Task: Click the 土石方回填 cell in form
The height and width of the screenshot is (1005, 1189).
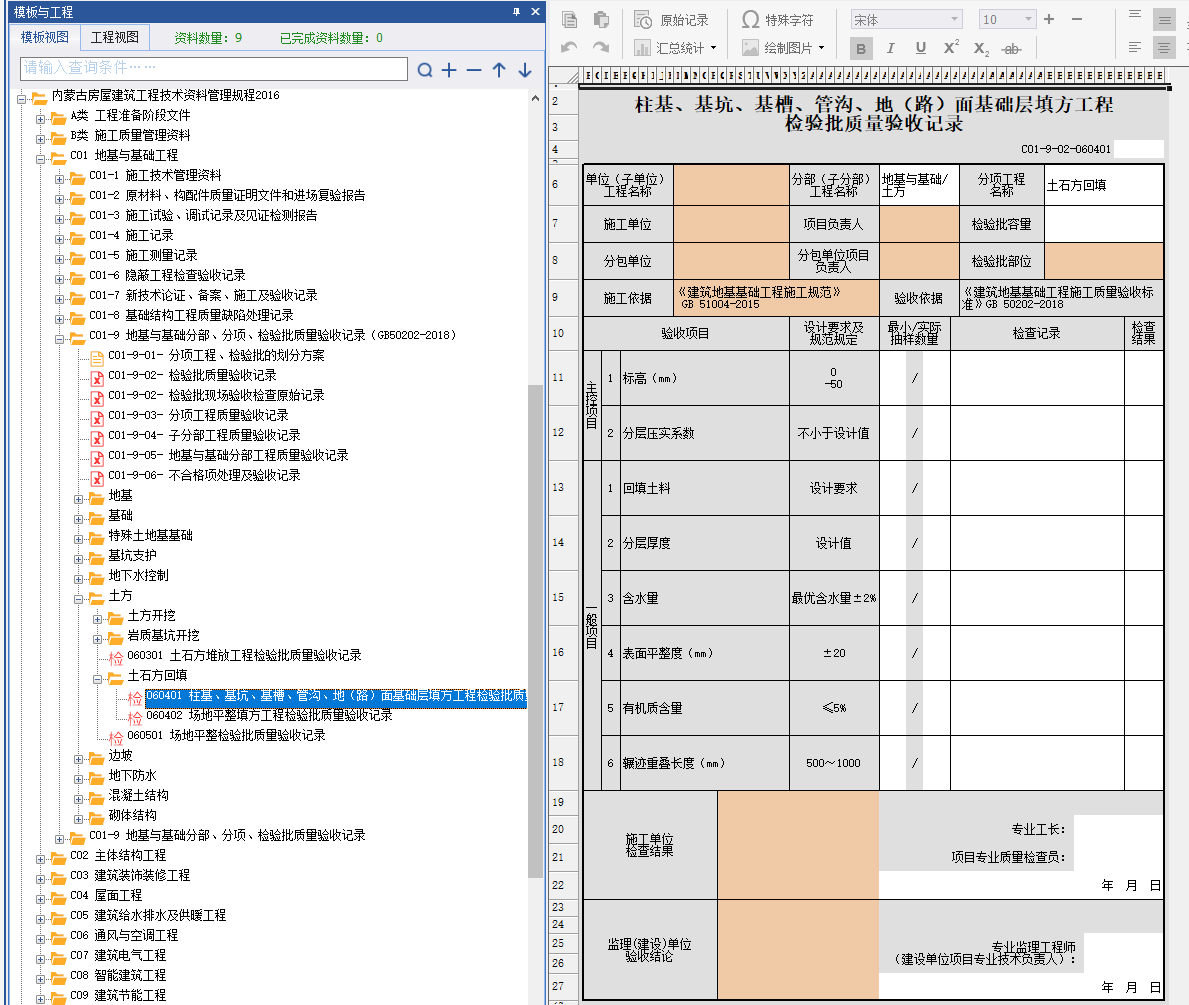Action: pos(1103,184)
